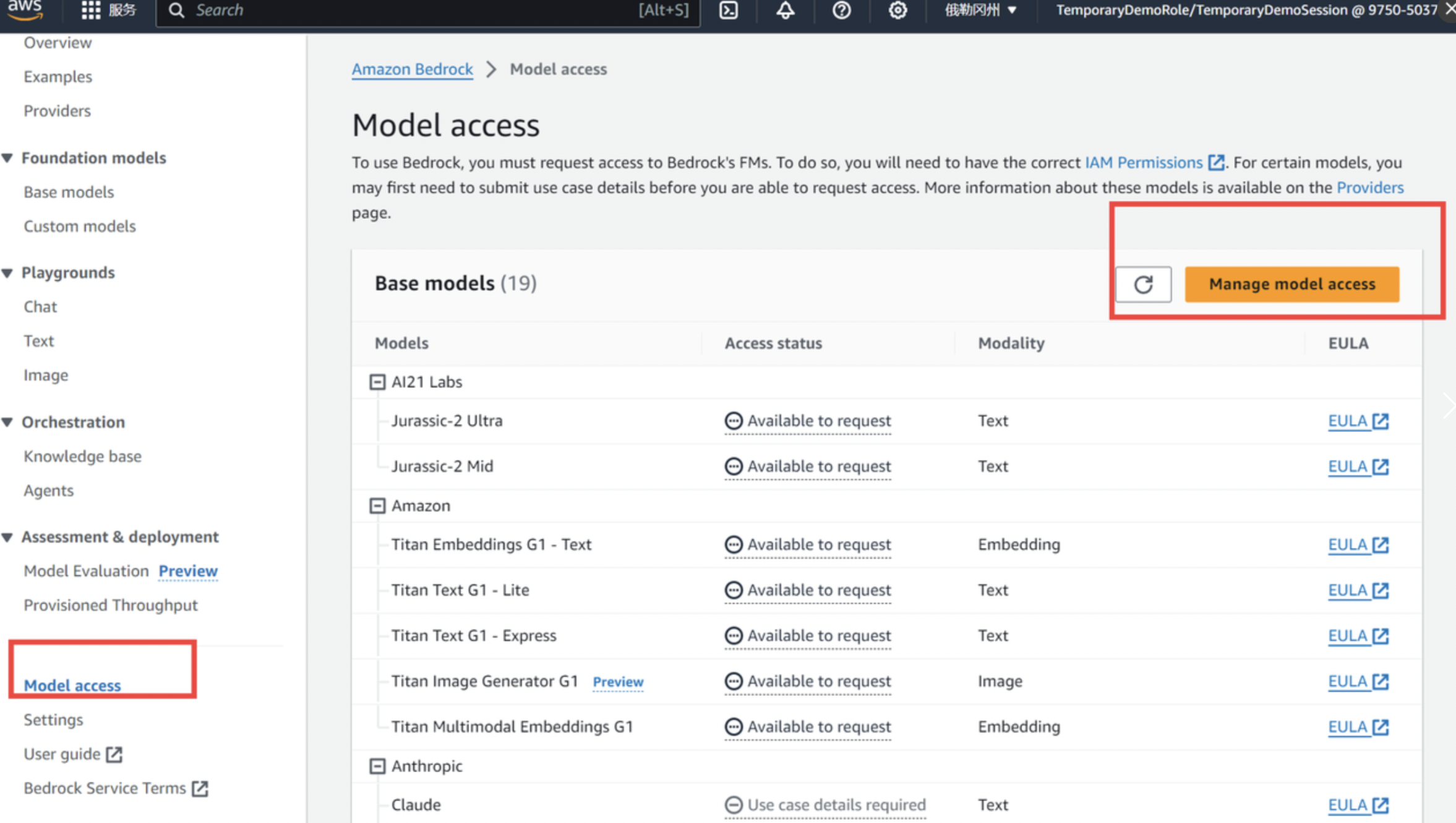The width and height of the screenshot is (1456, 823).
Task: Open Provisioned Throughput in the sidebar
Action: 111,605
